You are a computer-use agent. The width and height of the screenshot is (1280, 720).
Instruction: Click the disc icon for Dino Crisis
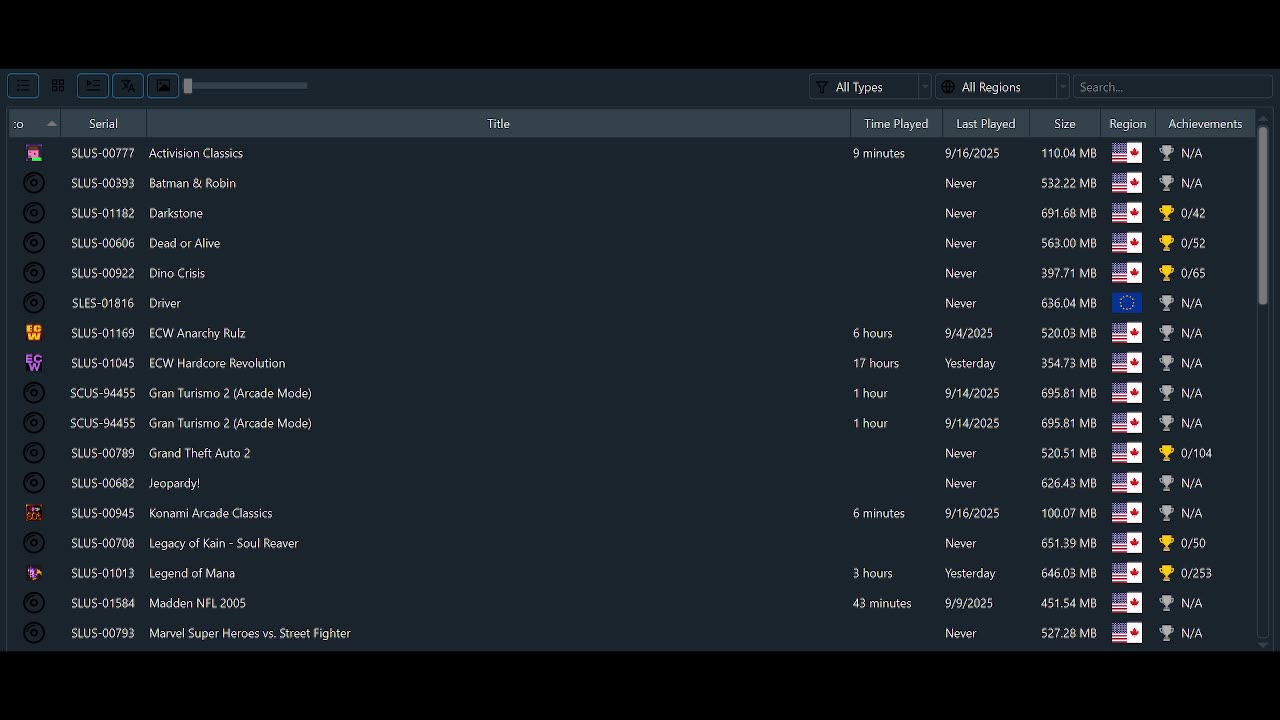point(34,273)
